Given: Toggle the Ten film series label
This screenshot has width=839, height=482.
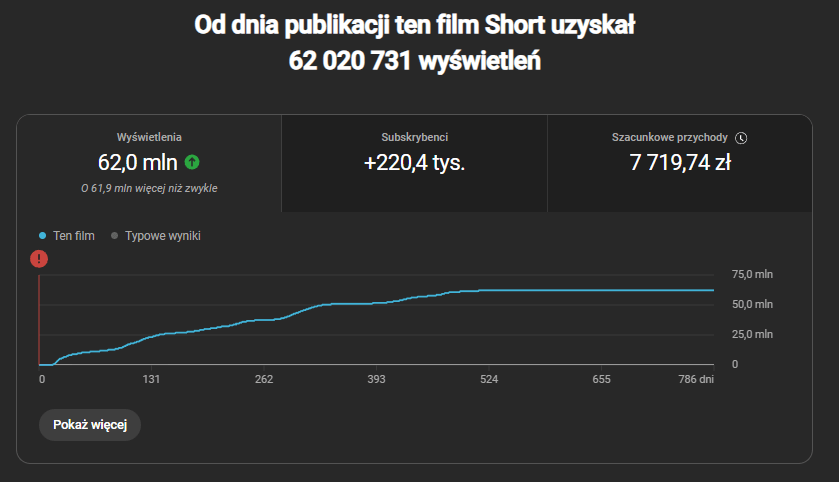Looking at the screenshot, I should tap(73, 236).
